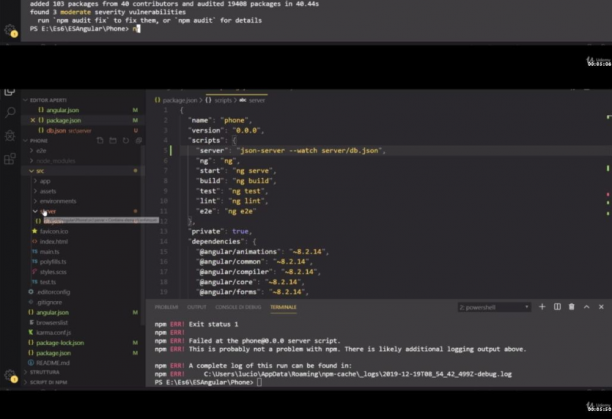Viewport: 612px width, 419px height.
Task: Click the "@angular/animations" dependency line
Action: tap(262, 252)
